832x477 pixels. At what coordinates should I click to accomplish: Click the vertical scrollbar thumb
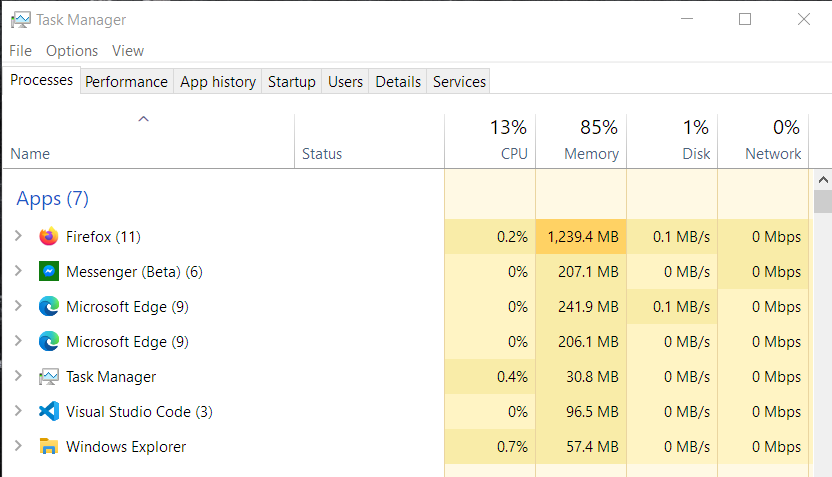tap(823, 201)
